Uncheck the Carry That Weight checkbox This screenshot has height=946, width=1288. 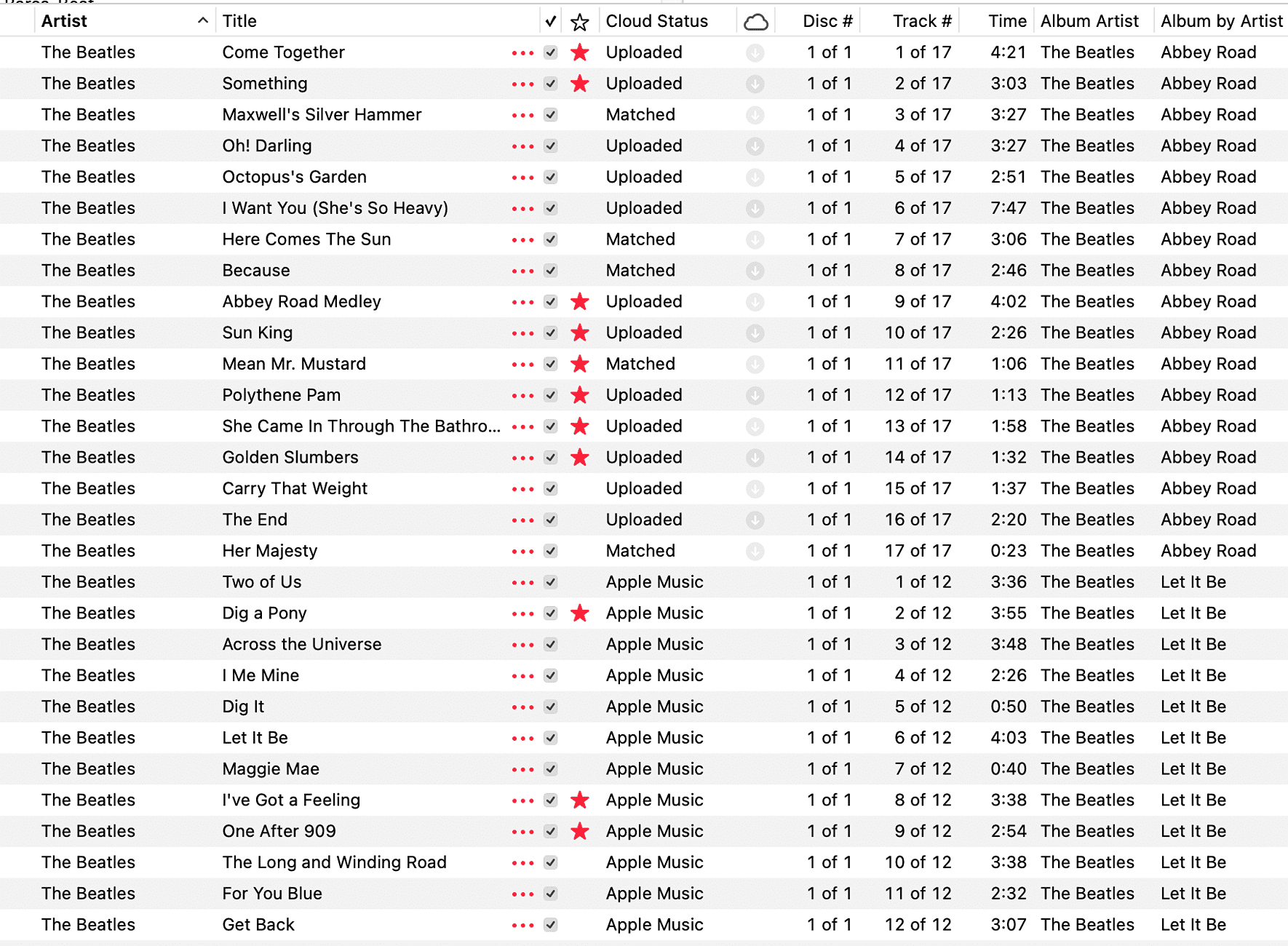[x=551, y=488]
